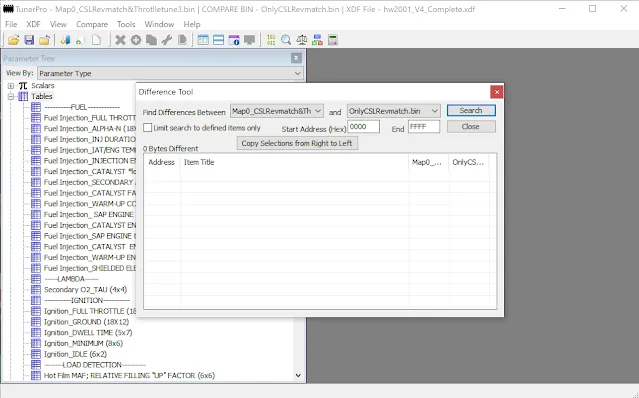Click the Search button
Viewport: 639px width, 398px height.
(471, 110)
